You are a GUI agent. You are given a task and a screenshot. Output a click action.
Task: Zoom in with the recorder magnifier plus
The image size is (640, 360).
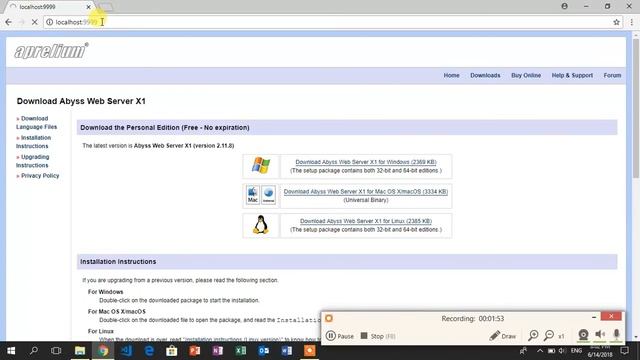tap(533, 336)
